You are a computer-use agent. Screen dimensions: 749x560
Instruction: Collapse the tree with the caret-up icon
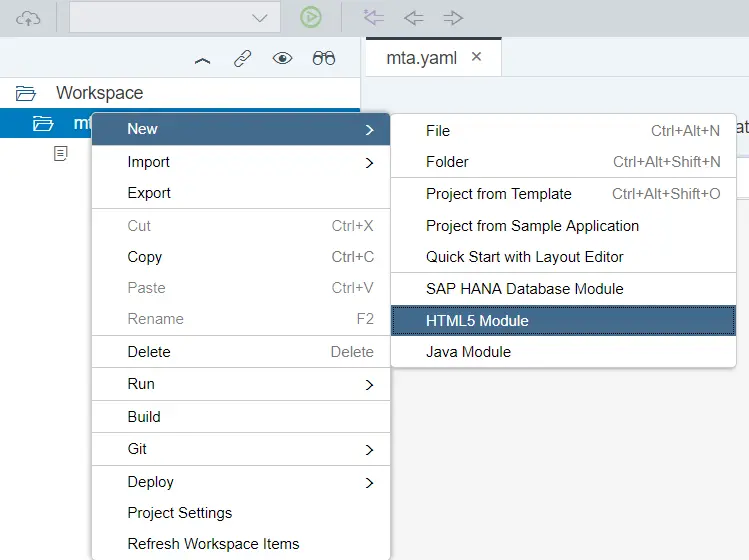(203, 60)
